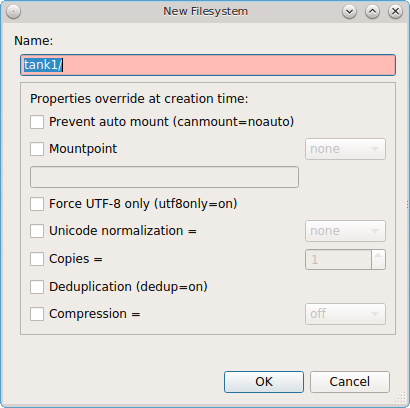410x408 pixels.
Task: Maximize the New Filesystem dialog
Action: pyautogui.click(x=372, y=12)
